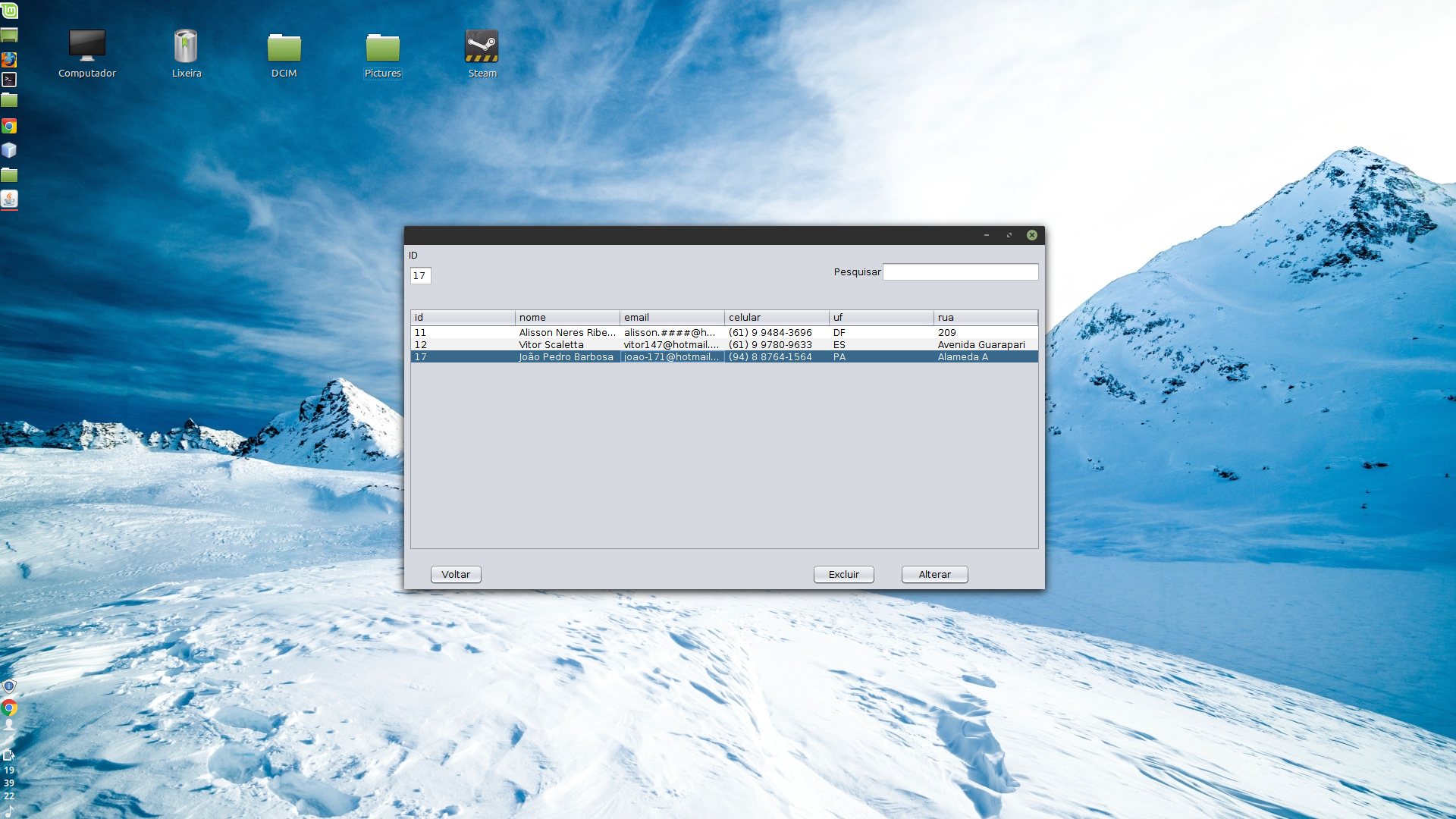1456x819 pixels.
Task: Open the Linux Mint menu
Action: (x=9, y=11)
